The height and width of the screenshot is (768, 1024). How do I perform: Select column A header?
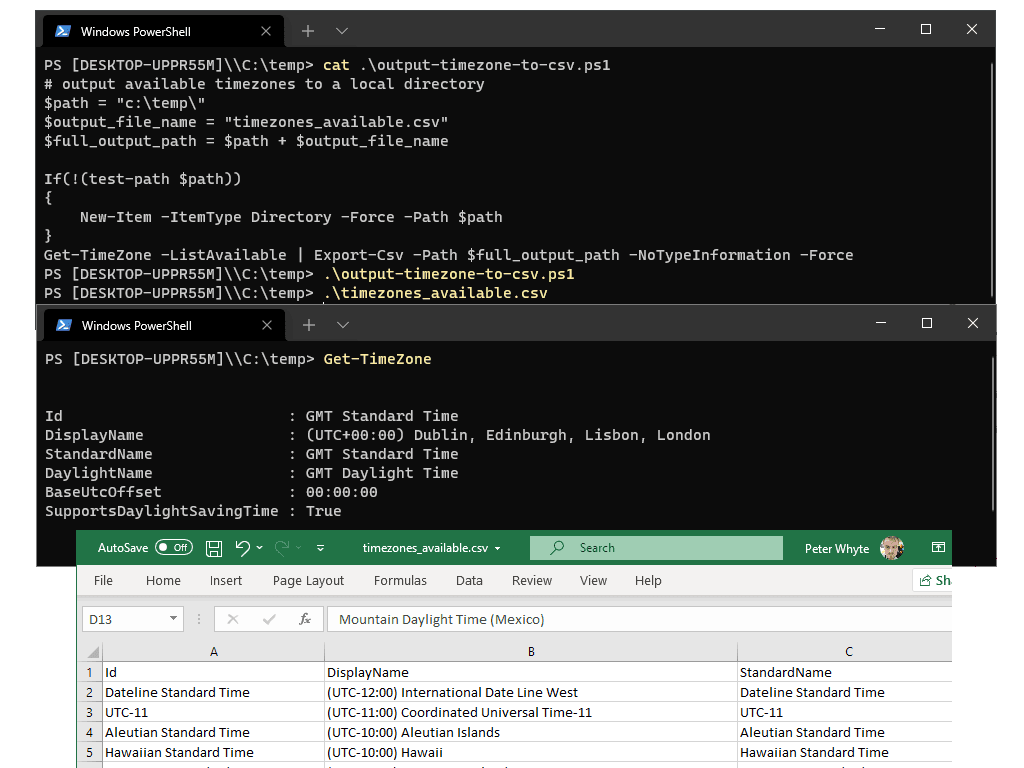pos(214,652)
